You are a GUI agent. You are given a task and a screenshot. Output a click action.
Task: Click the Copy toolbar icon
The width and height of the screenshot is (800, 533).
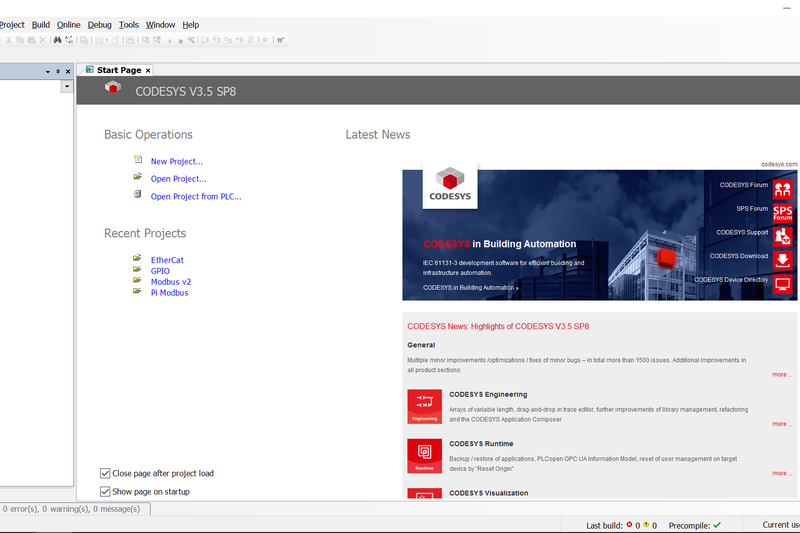point(20,40)
